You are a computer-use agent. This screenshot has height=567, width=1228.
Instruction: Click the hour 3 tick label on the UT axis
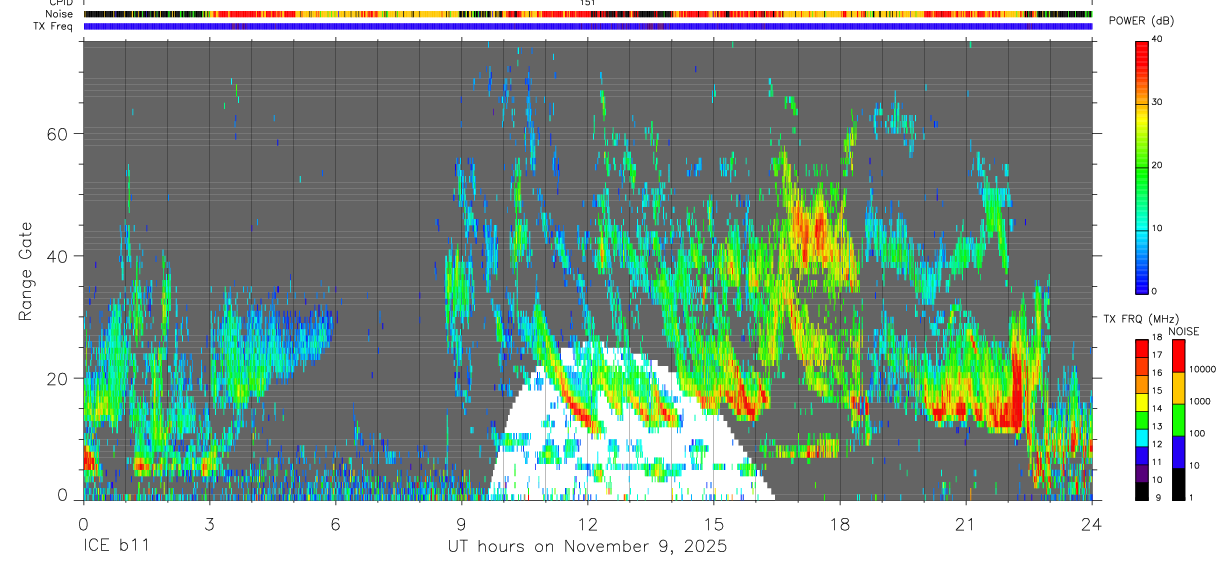click(209, 525)
